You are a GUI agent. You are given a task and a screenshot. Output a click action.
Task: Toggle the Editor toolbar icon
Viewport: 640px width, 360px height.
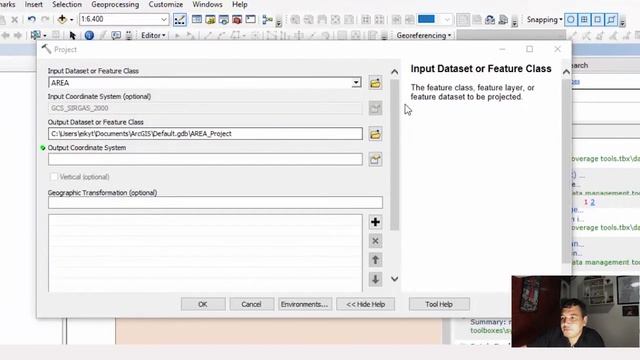(180, 20)
